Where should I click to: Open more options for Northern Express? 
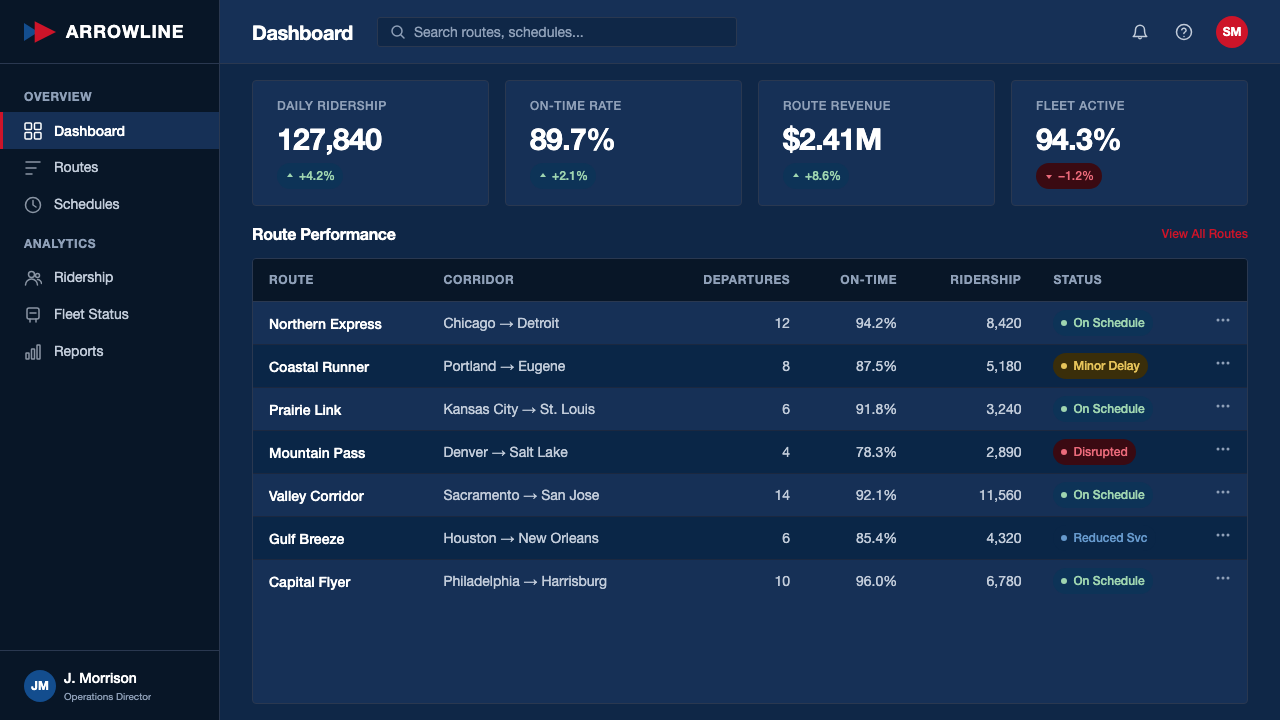coord(1223,320)
